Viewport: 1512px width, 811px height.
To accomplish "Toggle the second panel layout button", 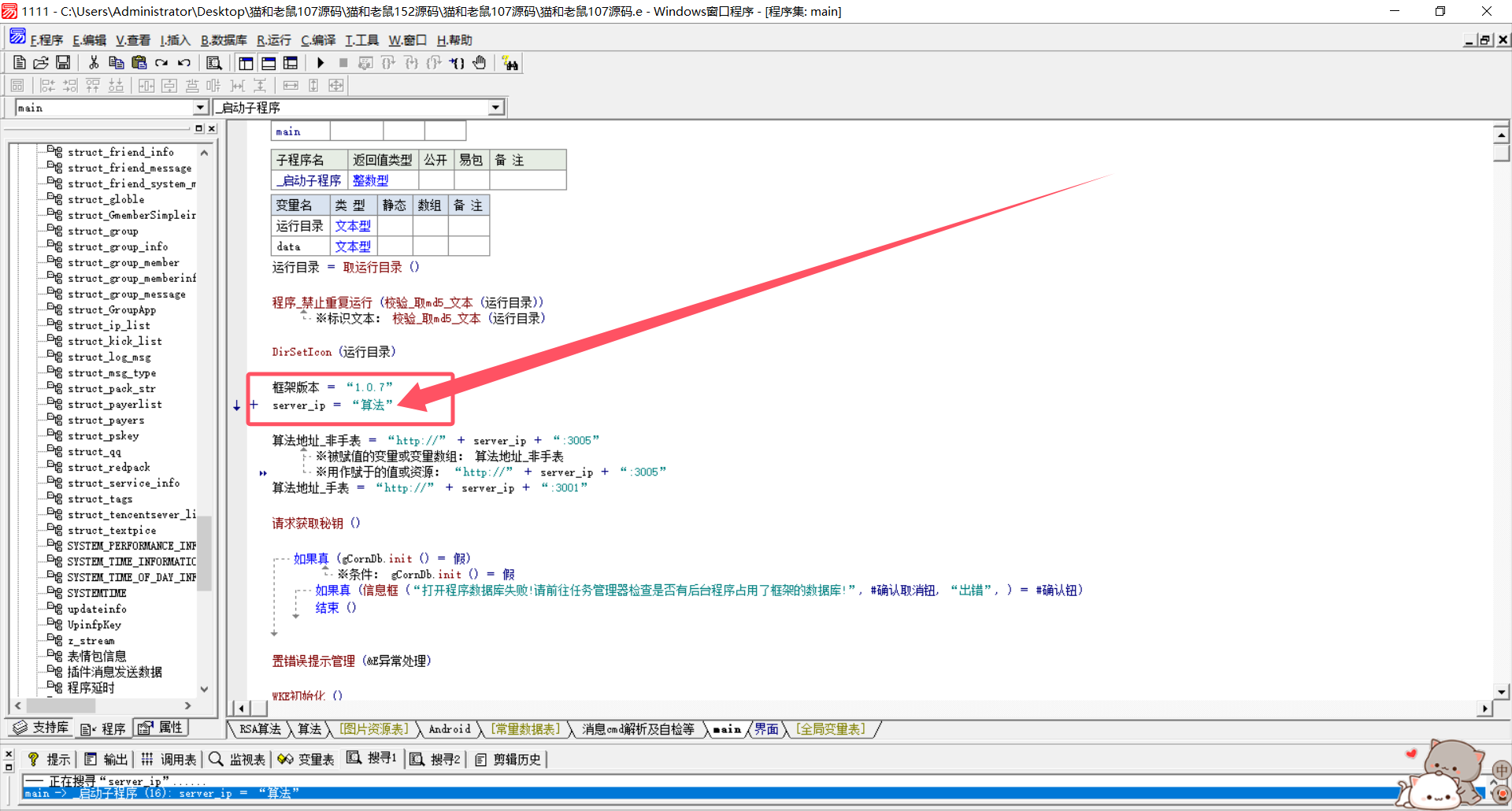I will [x=269, y=63].
